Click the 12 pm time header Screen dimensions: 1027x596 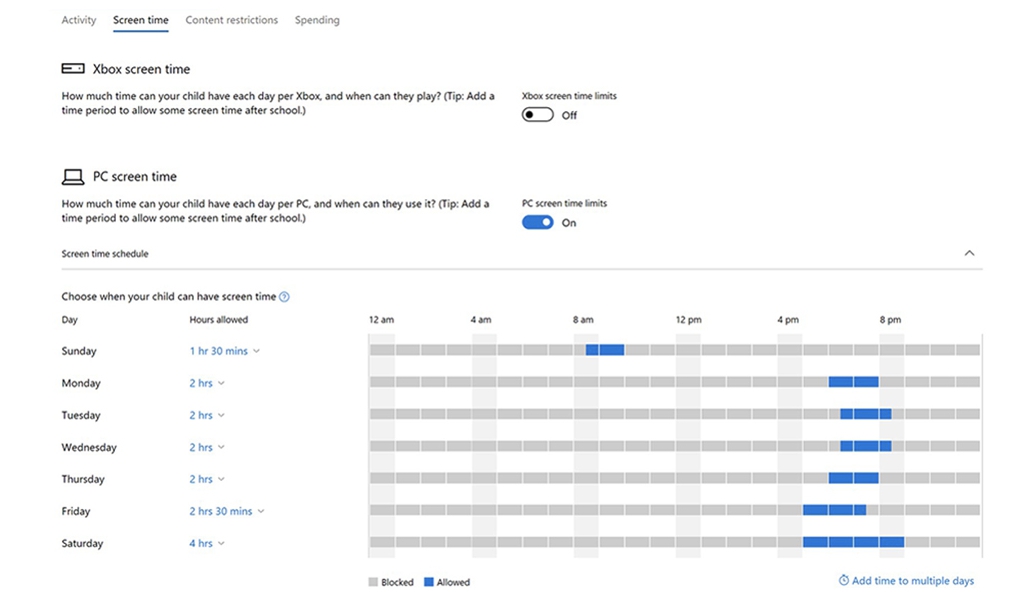[x=688, y=320]
